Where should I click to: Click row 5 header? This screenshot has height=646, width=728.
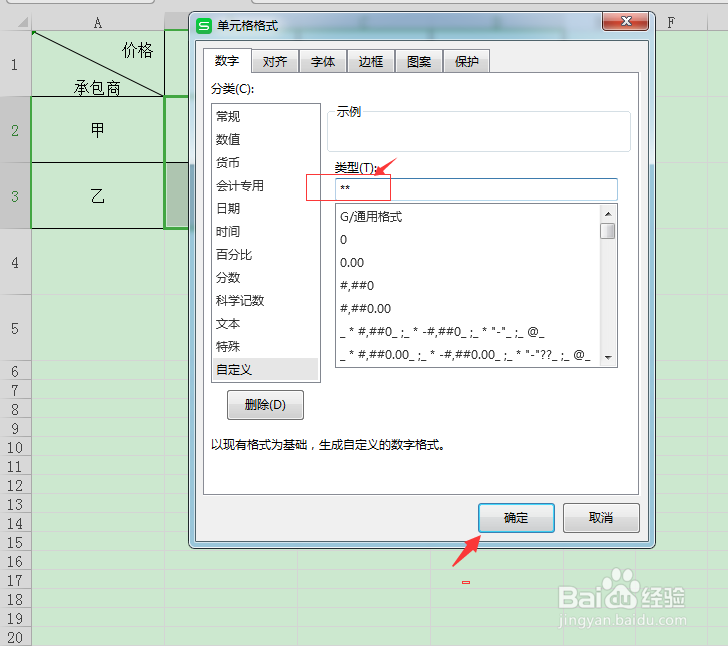coord(15,328)
